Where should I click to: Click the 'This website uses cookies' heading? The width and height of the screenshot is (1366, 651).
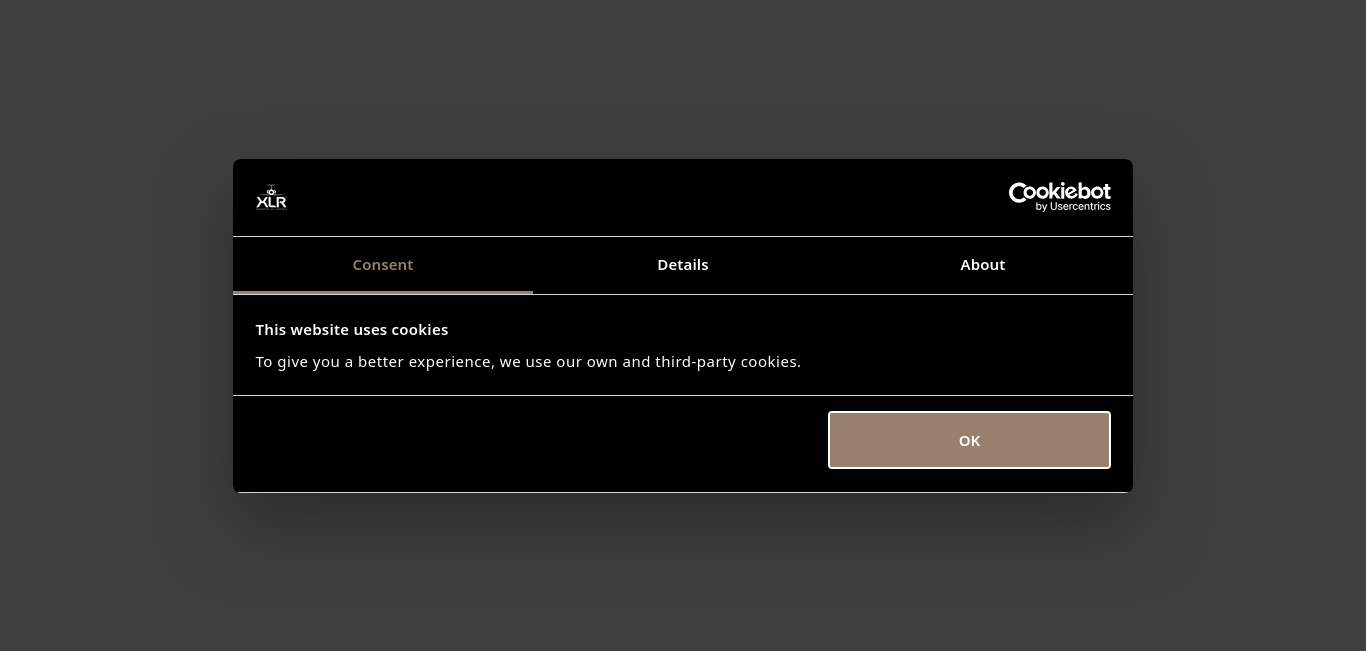point(352,330)
